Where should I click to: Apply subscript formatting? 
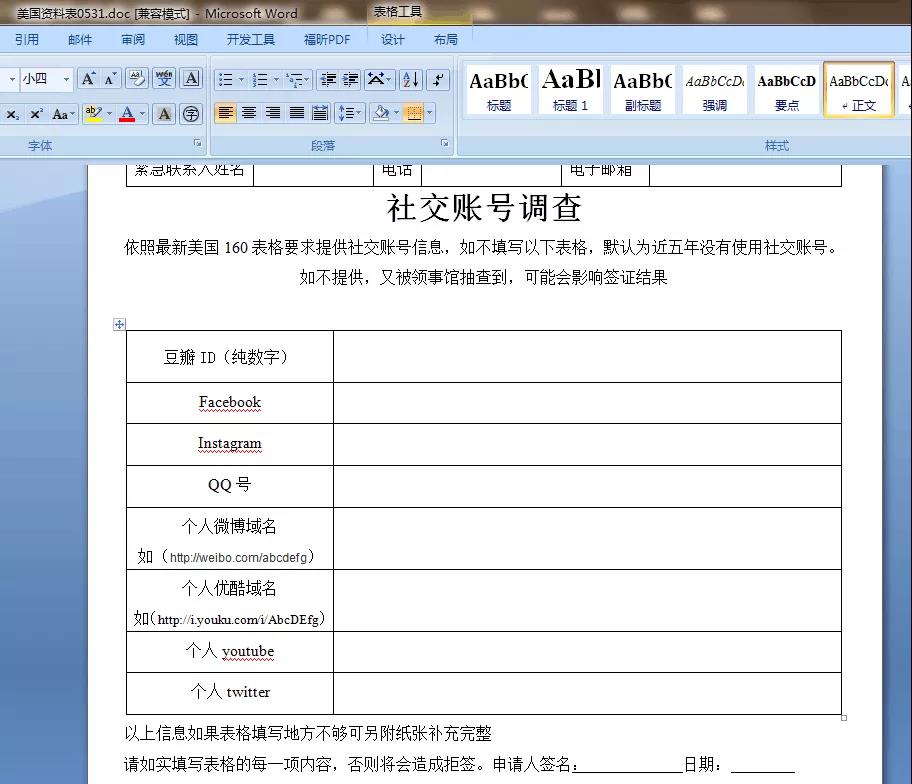[12, 114]
